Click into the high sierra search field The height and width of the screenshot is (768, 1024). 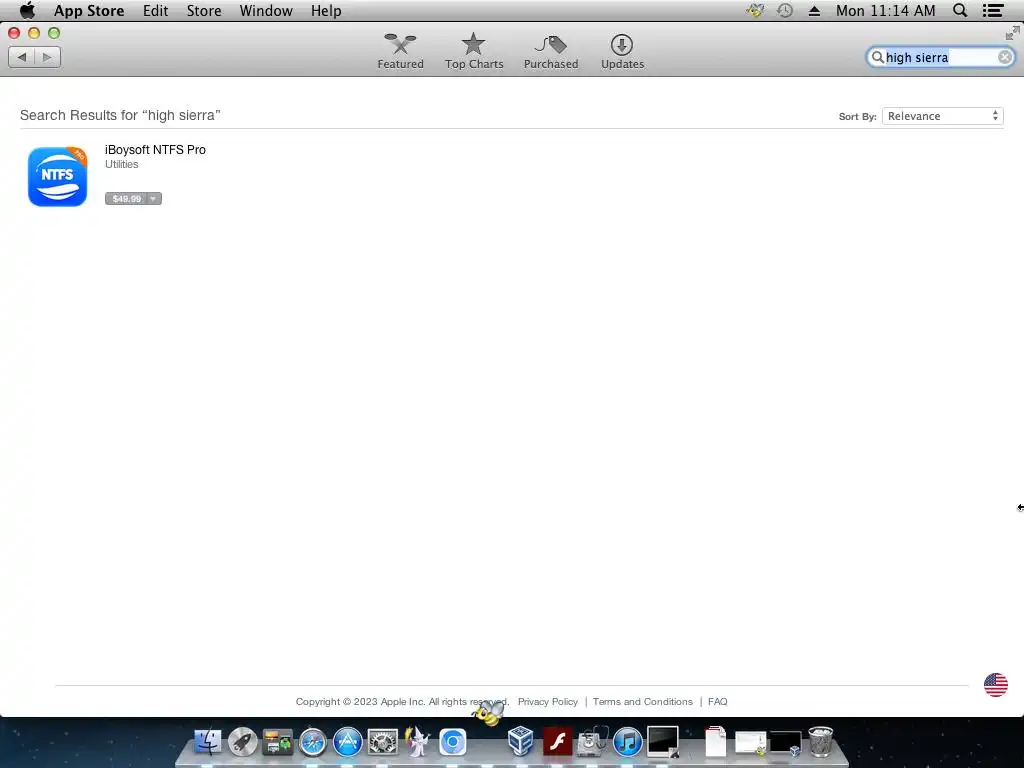pos(940,57)
